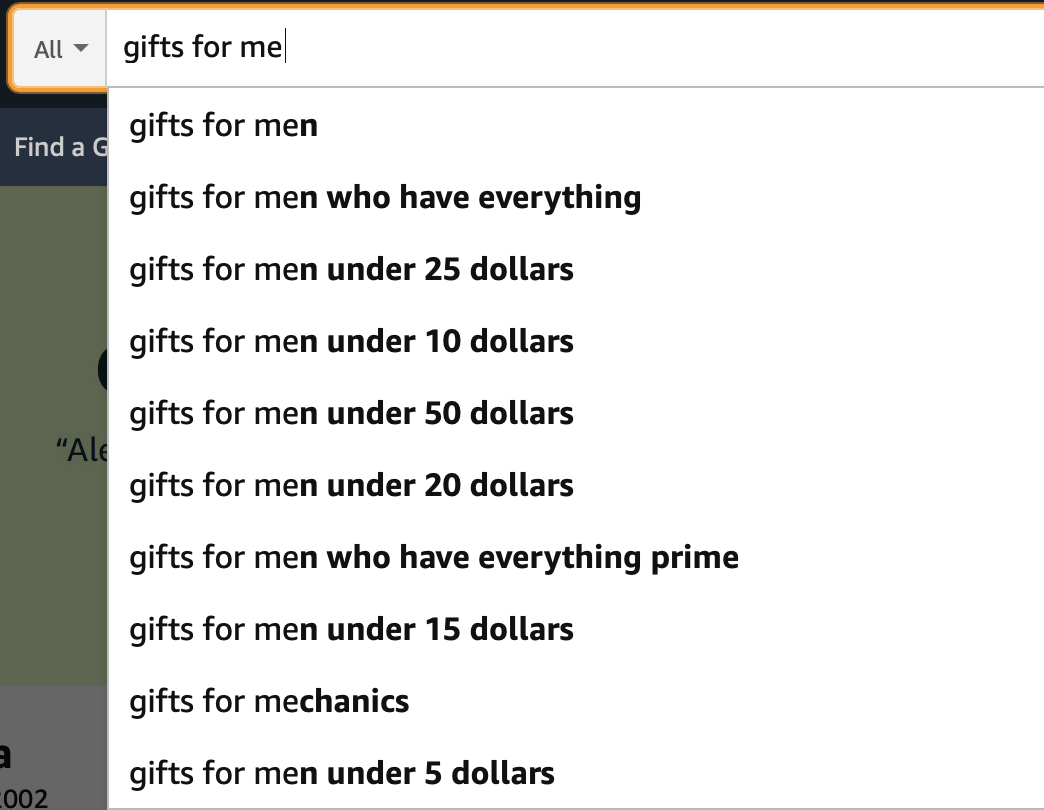The height and width of the screenshot is (810, 1044).
Task: Select "gifts for men under 5 dollars"
Action: pyautogui.click(x=342, y=774)
